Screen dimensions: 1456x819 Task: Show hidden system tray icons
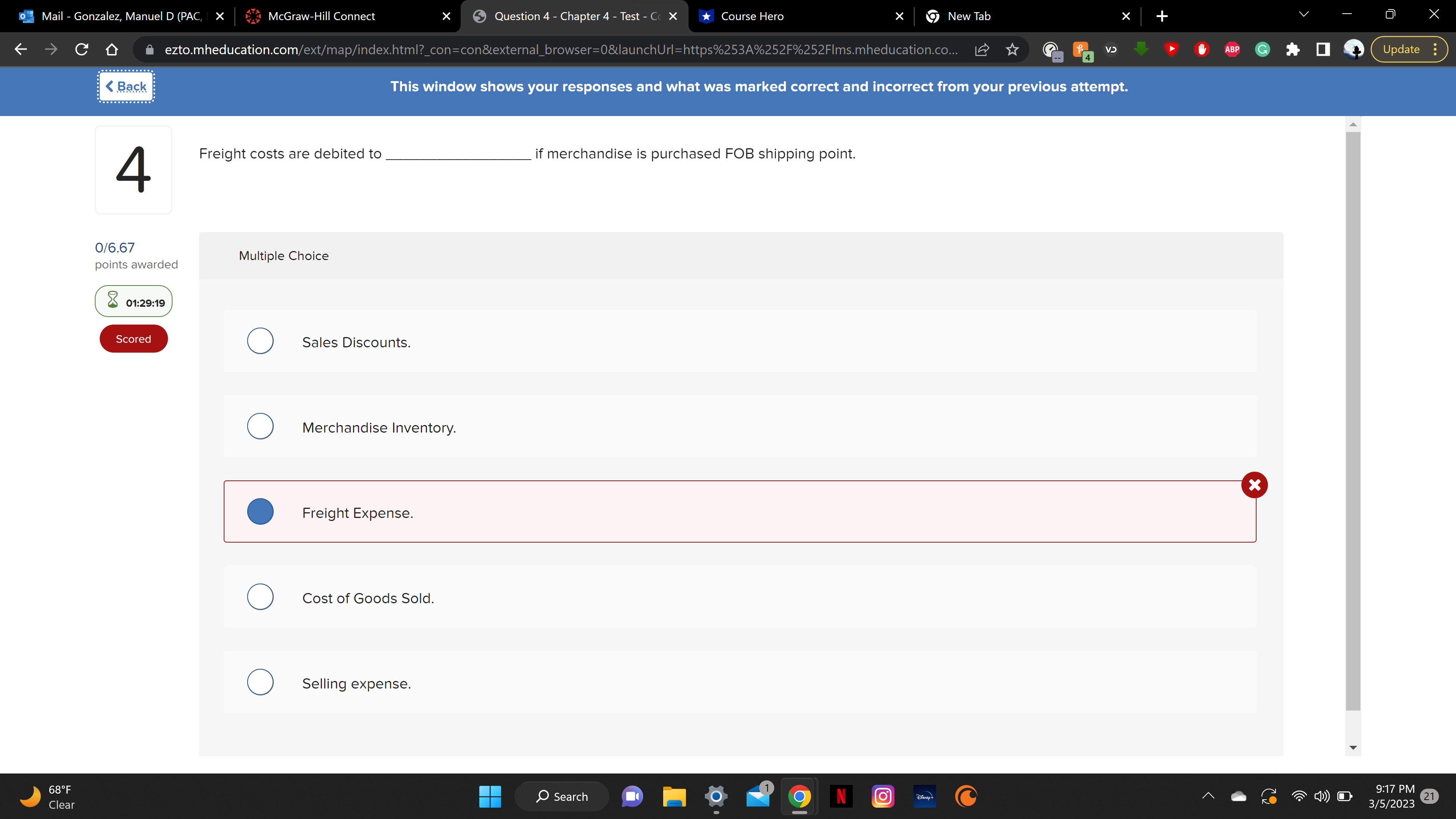pos(1208,796)
